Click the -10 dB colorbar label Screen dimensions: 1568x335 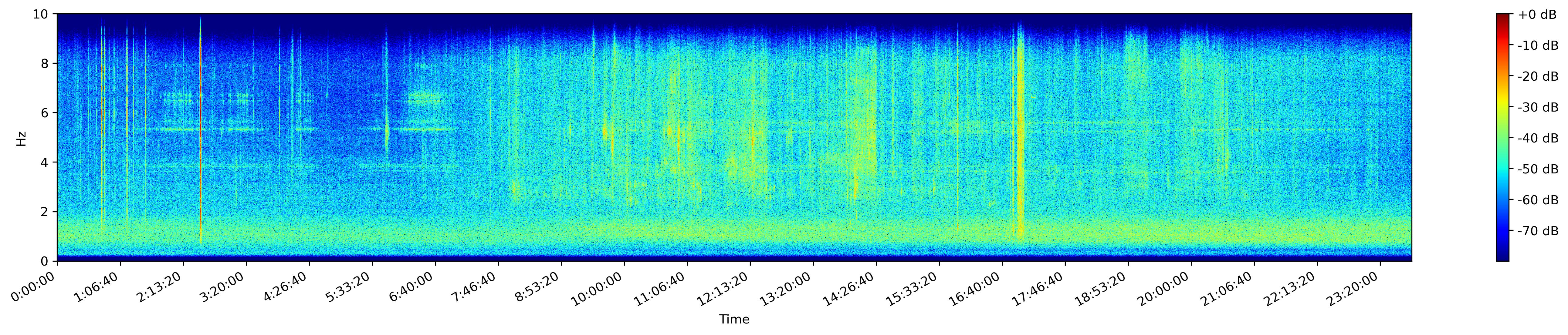(x=1538, y=45)
